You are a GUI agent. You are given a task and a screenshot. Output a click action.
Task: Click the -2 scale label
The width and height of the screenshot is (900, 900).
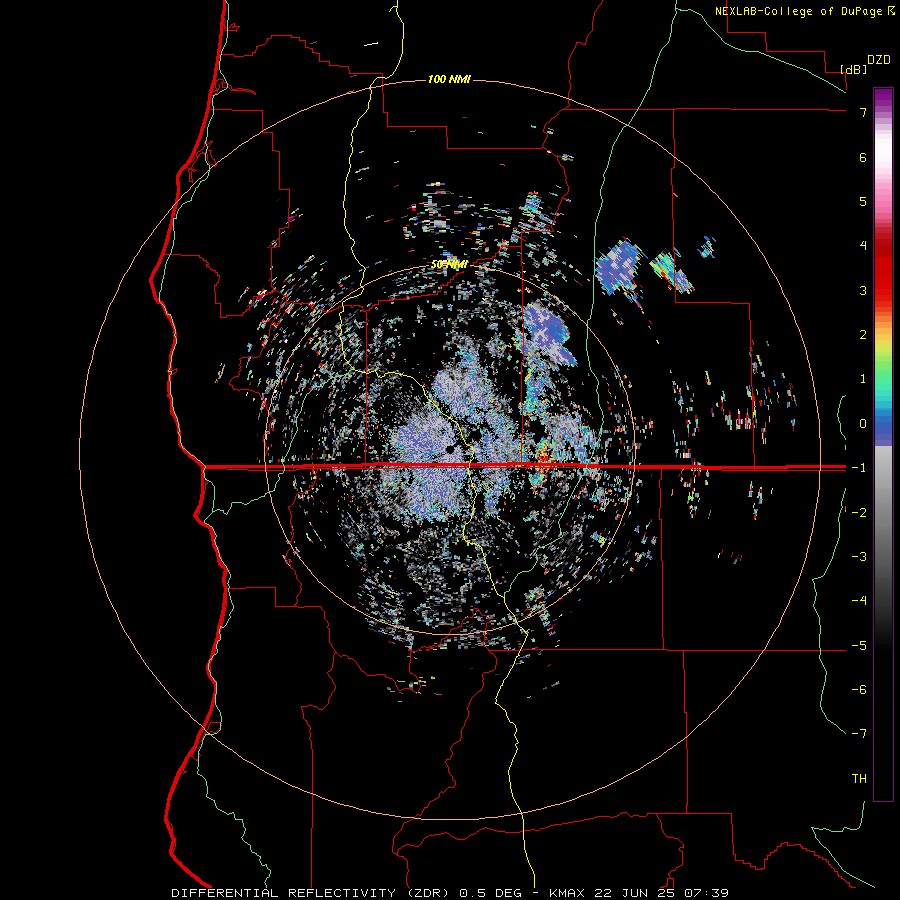click(x=859, y=513)
